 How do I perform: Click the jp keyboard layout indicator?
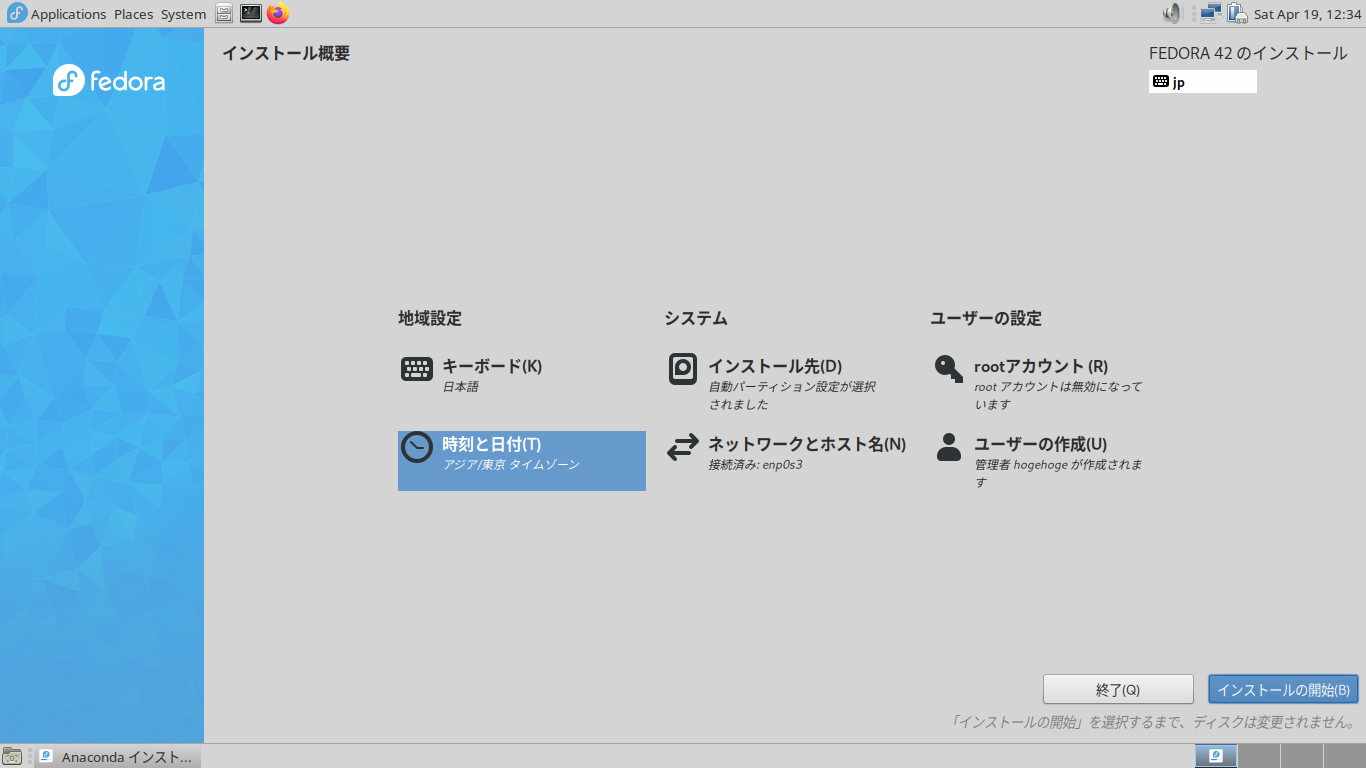coord(1202,82)
